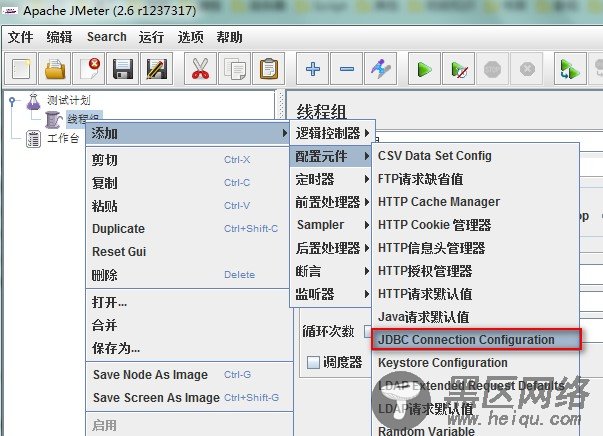Open the Search menu
Viewport: 603px width, 436px height.
point(107,37)
